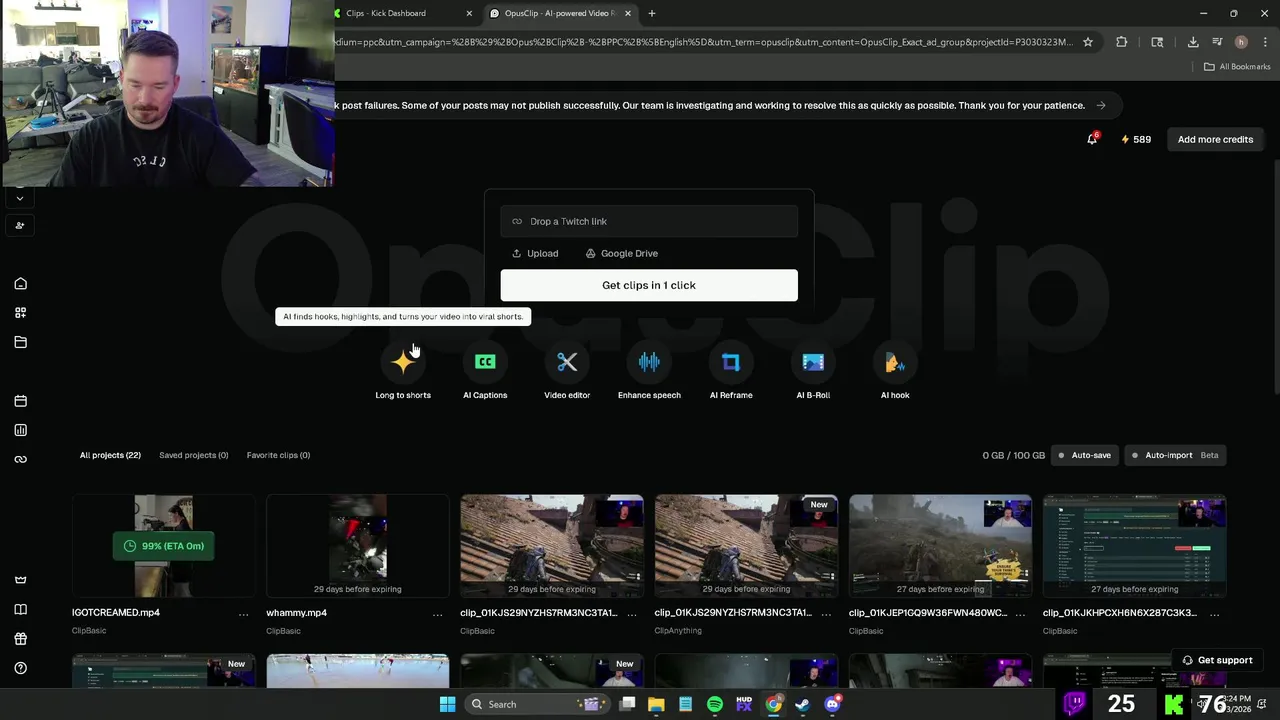Select the OpusClip browser tab
This screenshot has width=1280, height=720.
(560, 13)
